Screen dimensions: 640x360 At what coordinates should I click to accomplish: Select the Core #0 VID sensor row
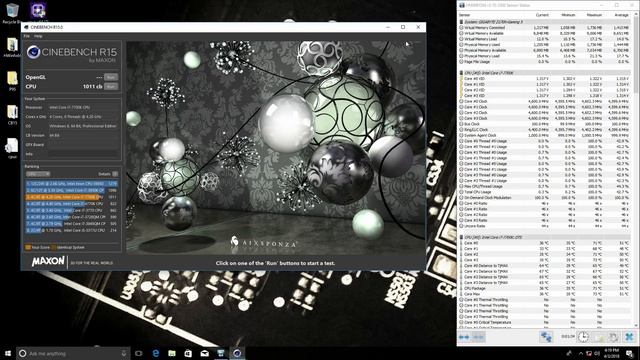click(x=545, y=79)
